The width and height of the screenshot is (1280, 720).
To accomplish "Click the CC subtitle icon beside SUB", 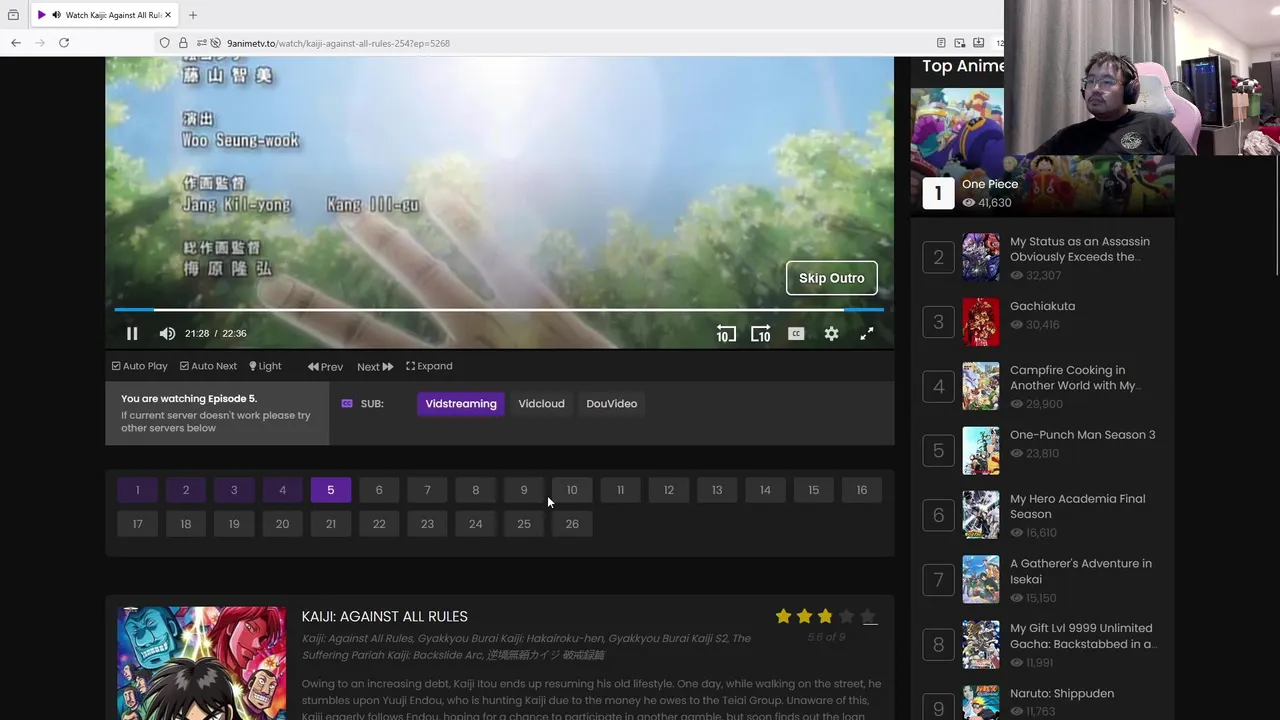I will tap(347, 404).
